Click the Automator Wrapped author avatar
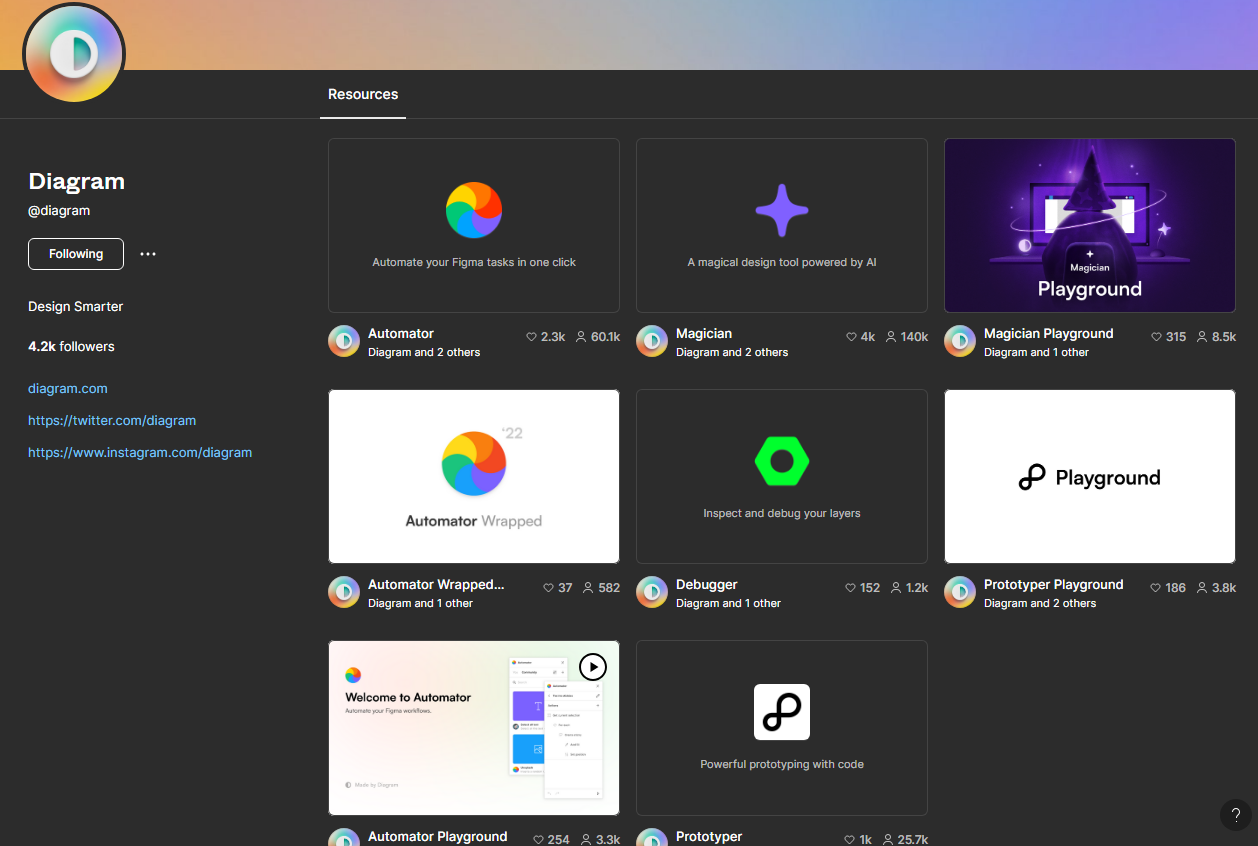 pyautogui.click(x=344, y=593)
